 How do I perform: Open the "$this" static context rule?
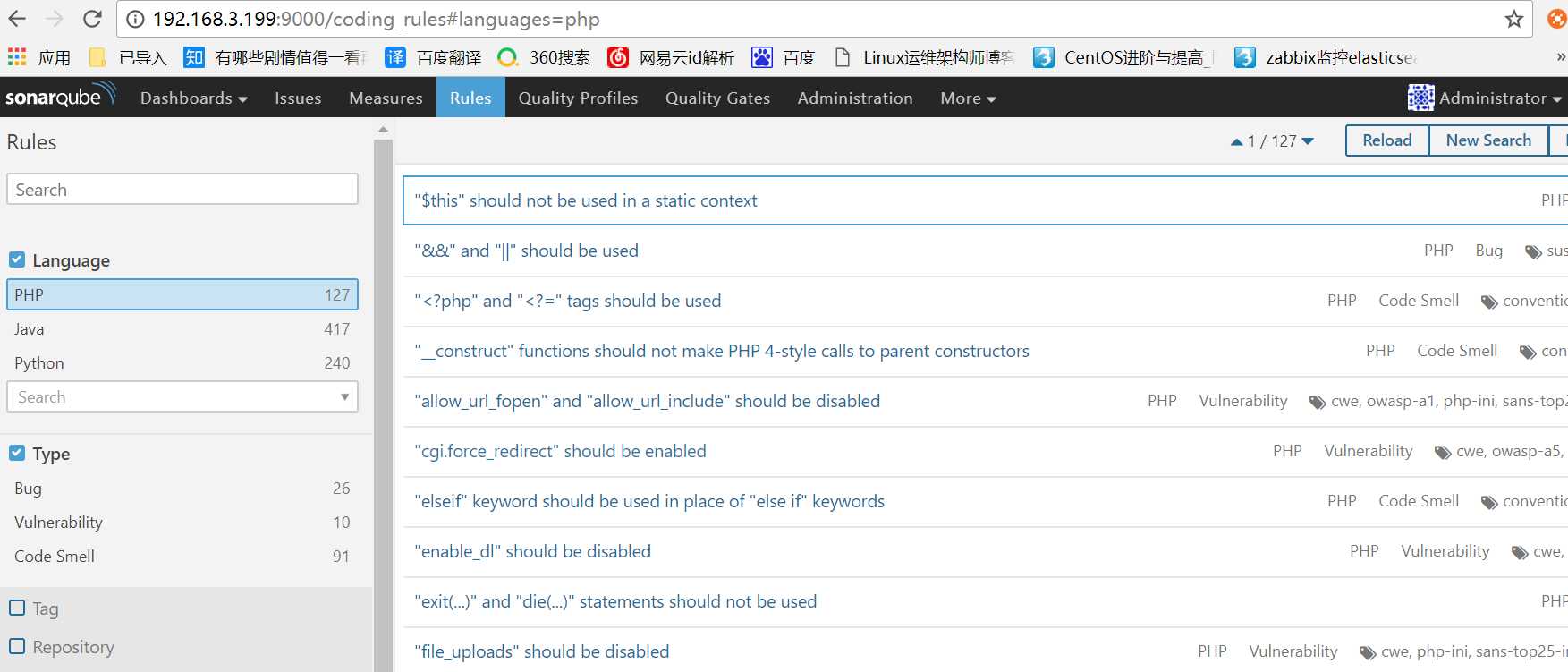[x=586, y=200]
